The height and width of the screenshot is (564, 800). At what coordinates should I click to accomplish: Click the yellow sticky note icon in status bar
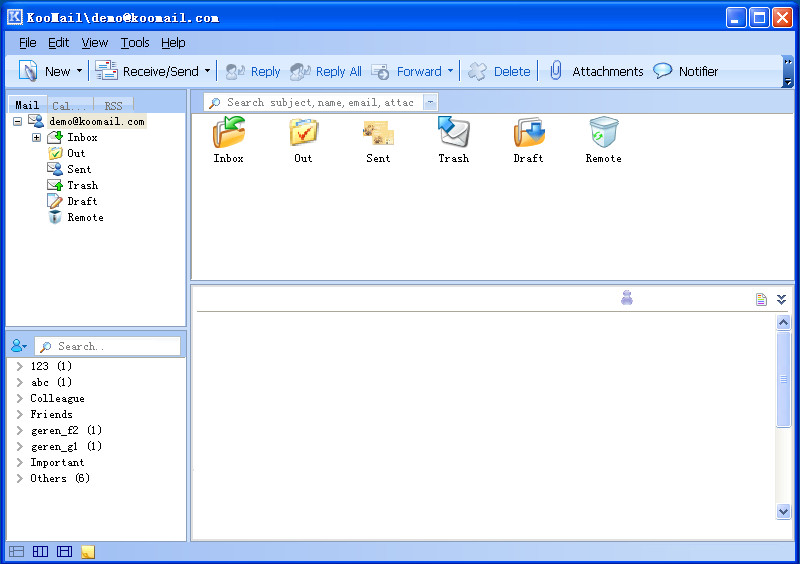coord(88,552)
